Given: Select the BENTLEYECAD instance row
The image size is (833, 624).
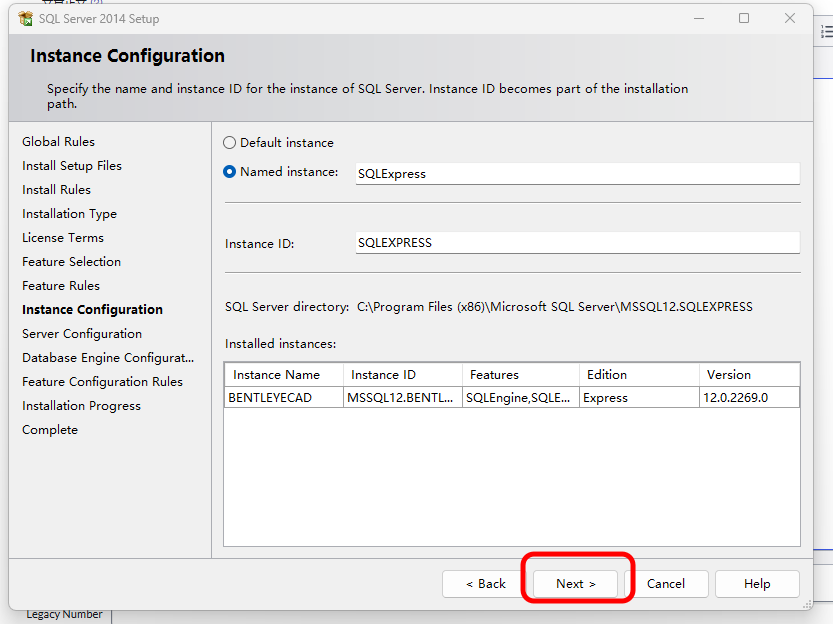Looking at the screenshot, I should [x=283, y=398].
